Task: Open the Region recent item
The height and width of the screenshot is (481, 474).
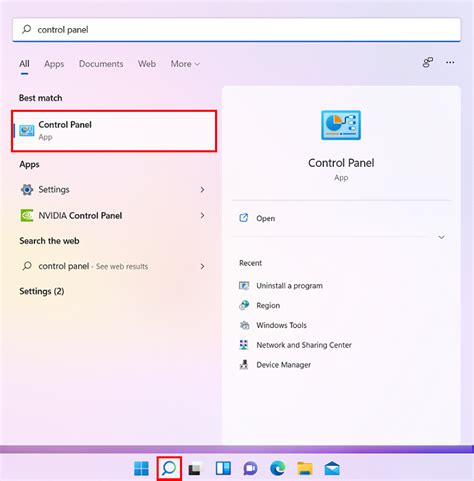Action: tap(268, 305)
